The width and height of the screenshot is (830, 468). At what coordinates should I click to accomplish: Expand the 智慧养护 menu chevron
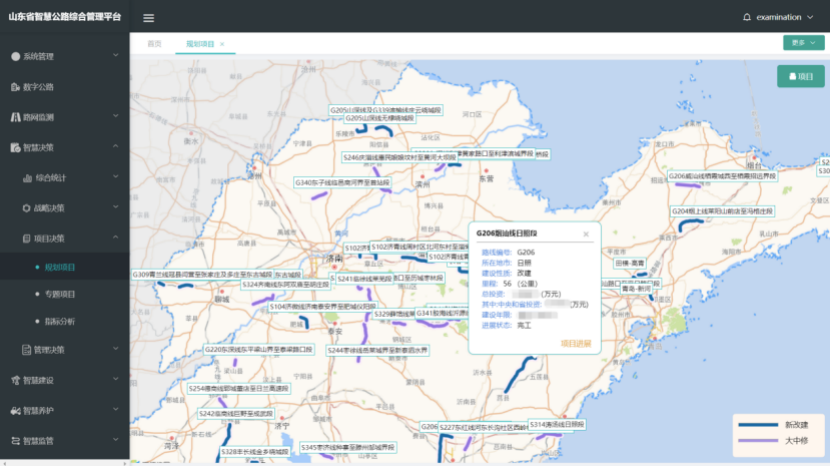pyautogui.click(x=115, y=409)
